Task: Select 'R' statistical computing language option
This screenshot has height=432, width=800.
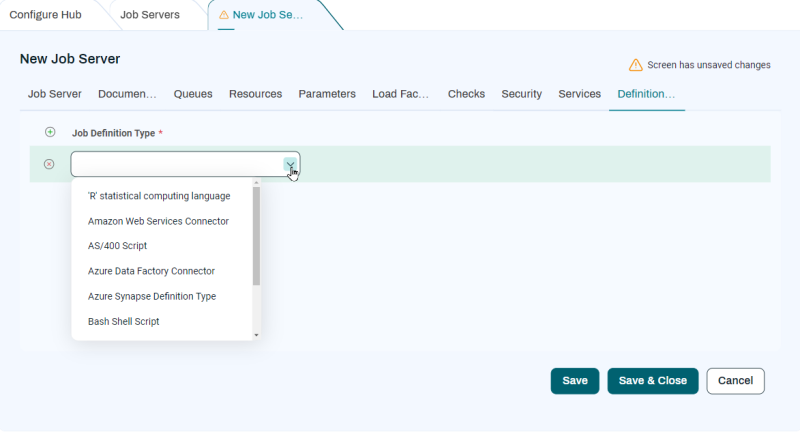Action: (159, 196)
